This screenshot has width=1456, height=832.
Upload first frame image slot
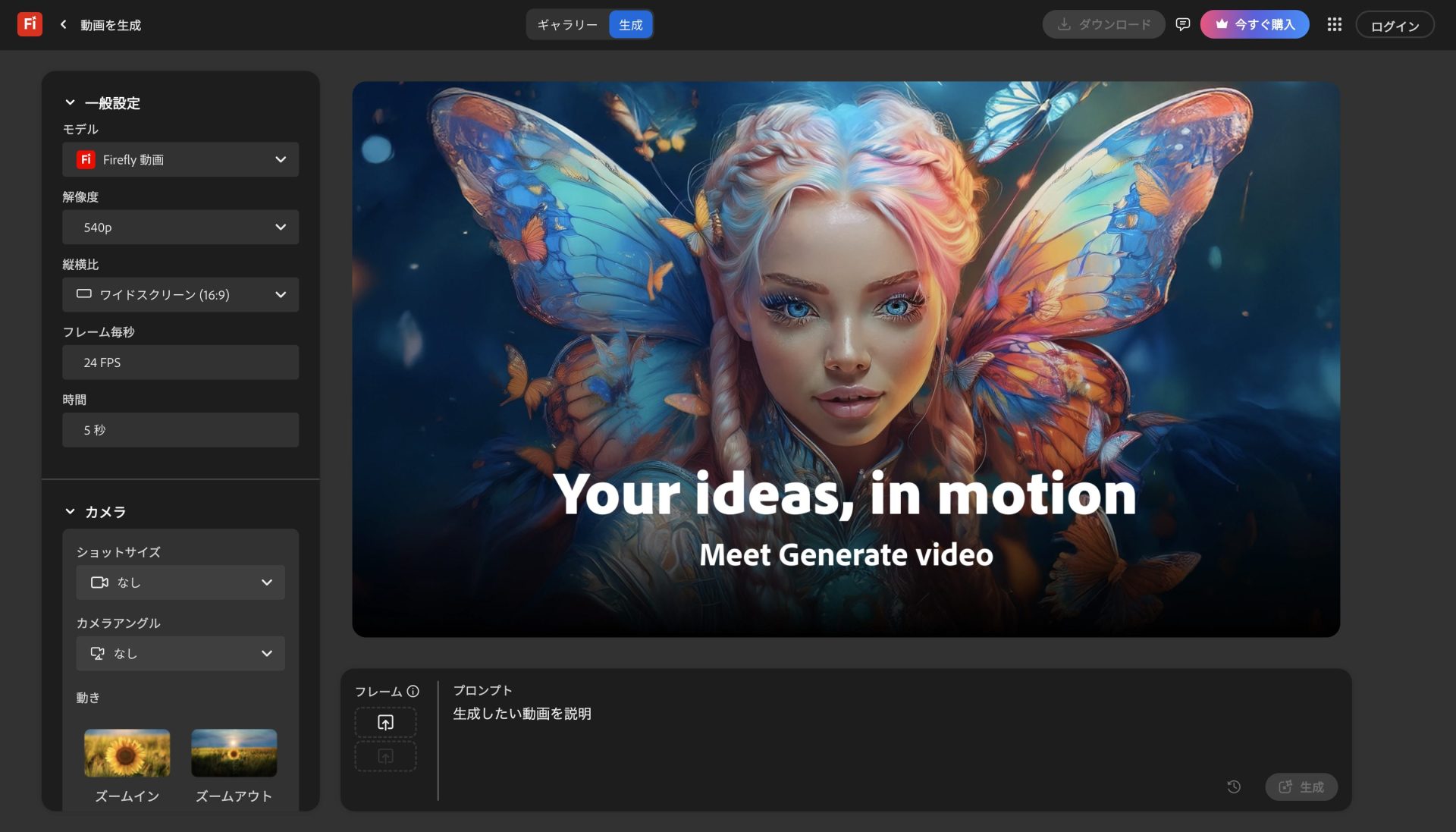(x=385, y=722)
